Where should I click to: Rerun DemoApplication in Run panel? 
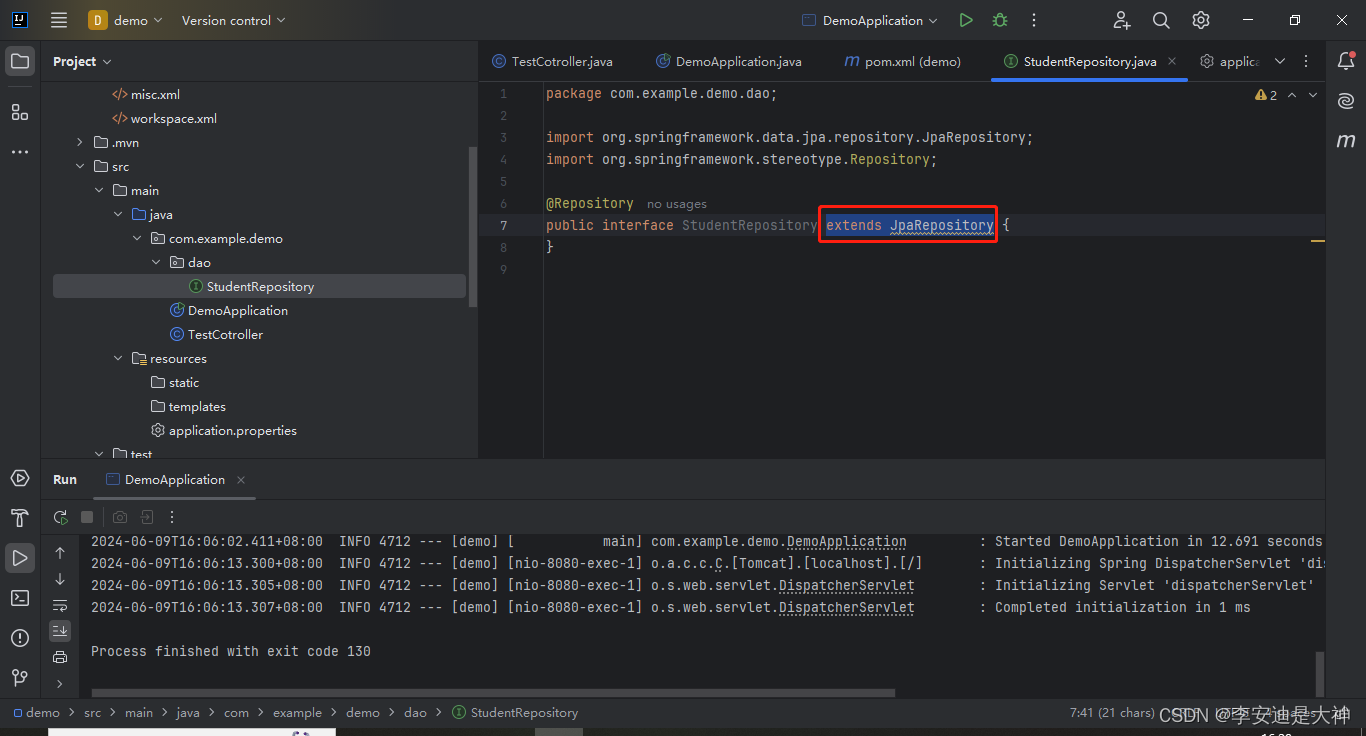(x=61, y=517)
